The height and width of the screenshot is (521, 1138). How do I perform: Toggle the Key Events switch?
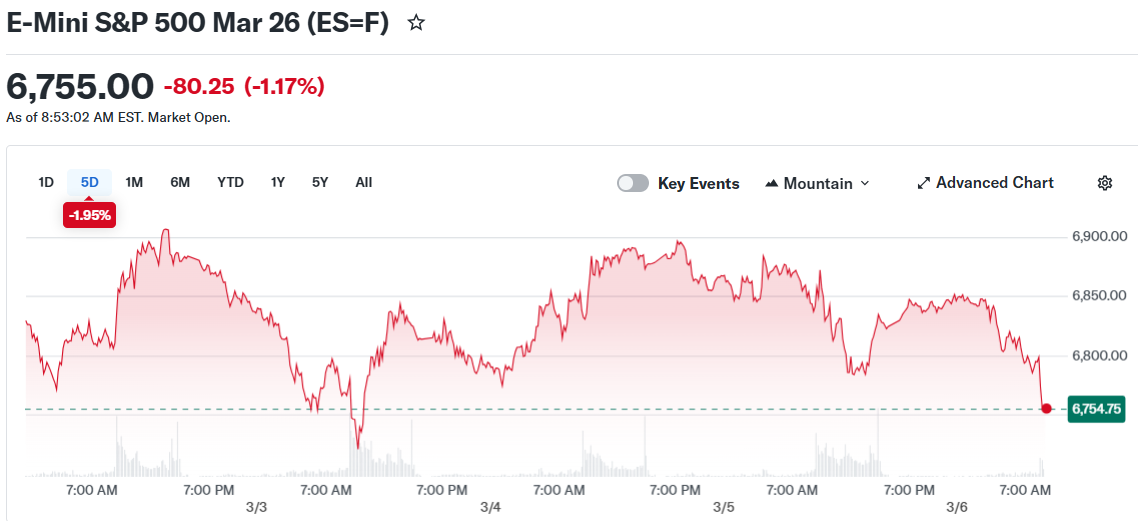point(632,183)
